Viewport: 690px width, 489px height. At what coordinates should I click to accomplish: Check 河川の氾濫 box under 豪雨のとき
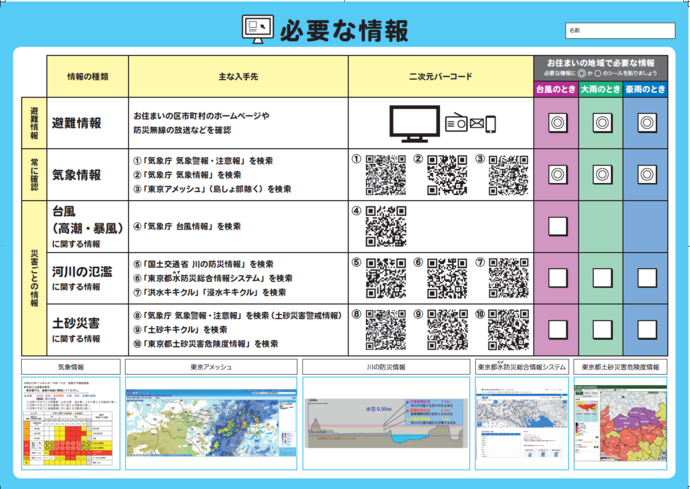647,278
